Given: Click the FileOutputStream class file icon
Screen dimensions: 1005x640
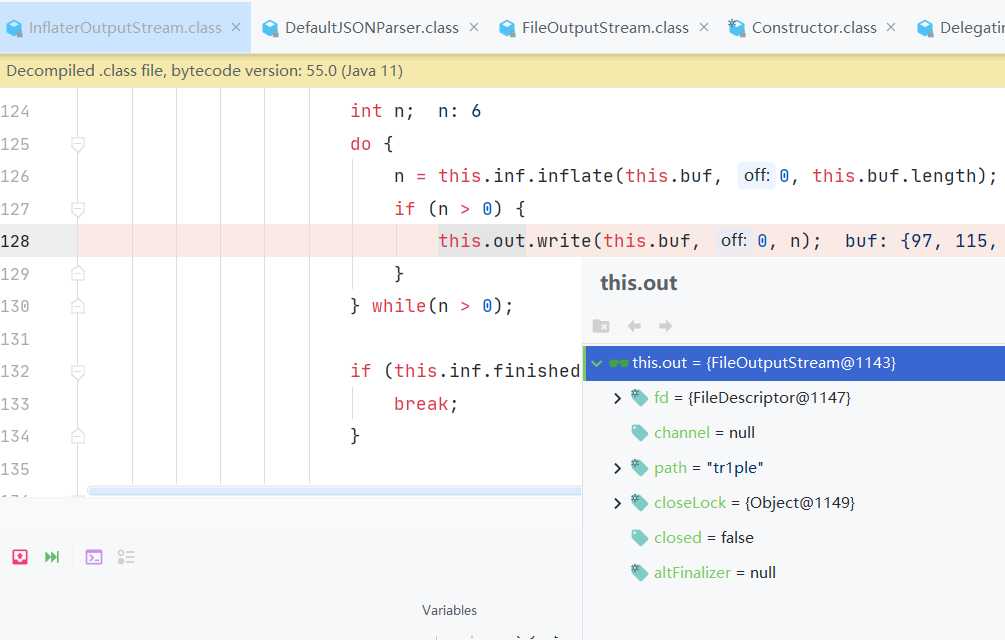Looking at the screenshot, I should coord(507,28).
